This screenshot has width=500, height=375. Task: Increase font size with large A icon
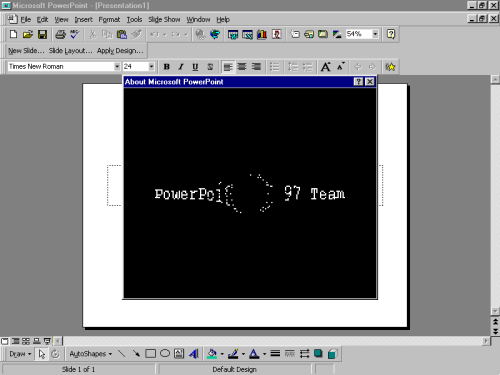point(326,67)
